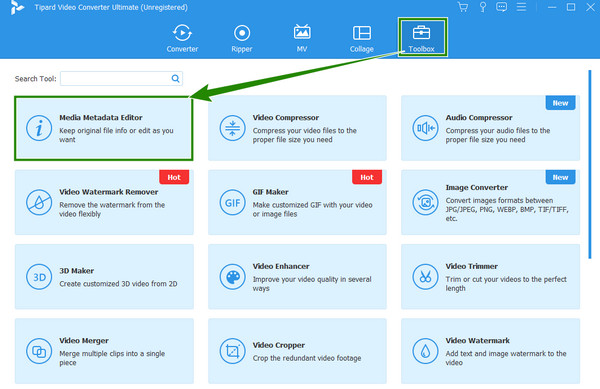Image resolution: width=600 pixels, height=389 pixels.
Task: Click 'Create customized 3D video from 2D' text
Action: (118, 284)
